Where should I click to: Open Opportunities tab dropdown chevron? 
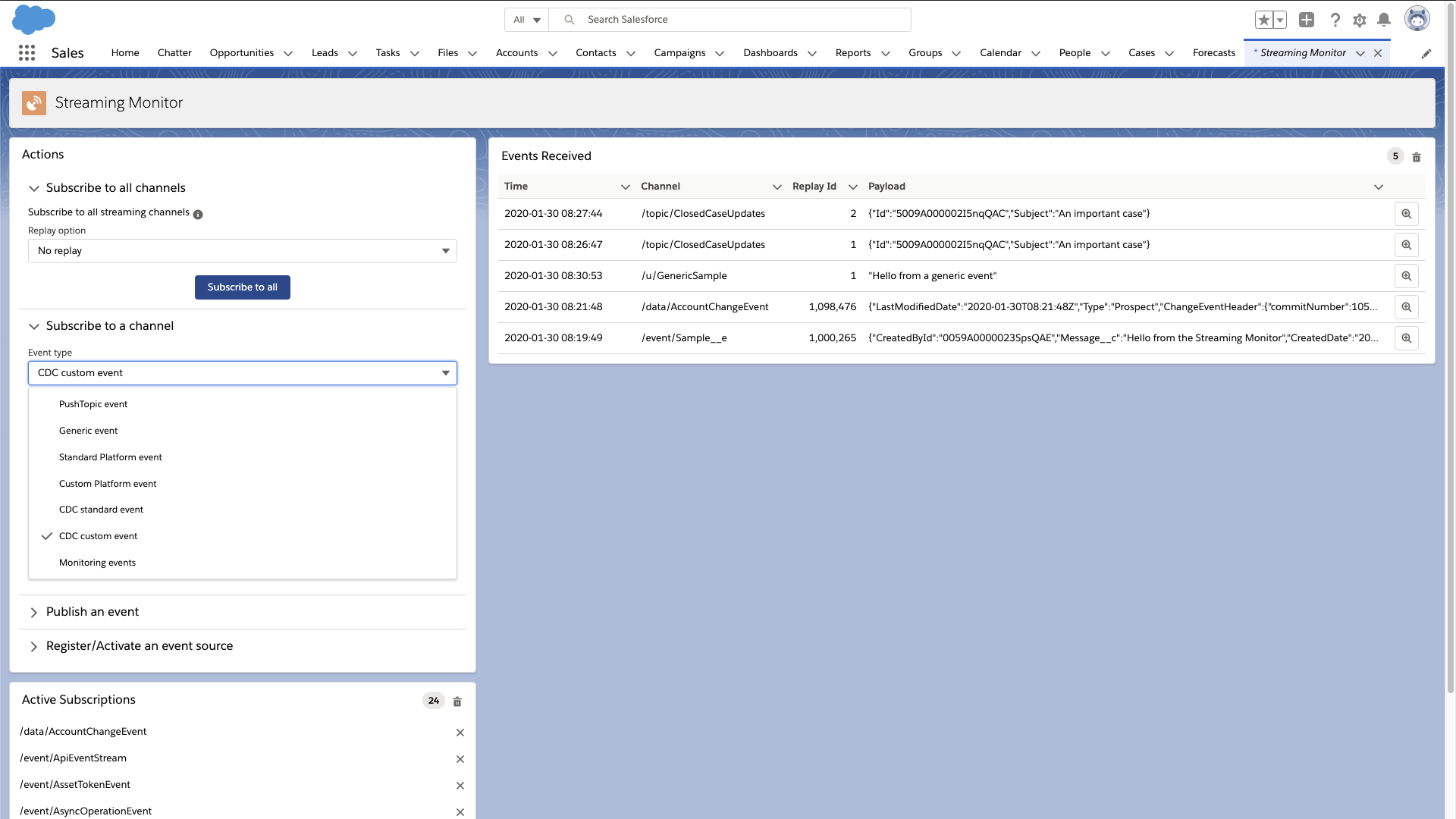pyautogui.click(x=288, y=53)
